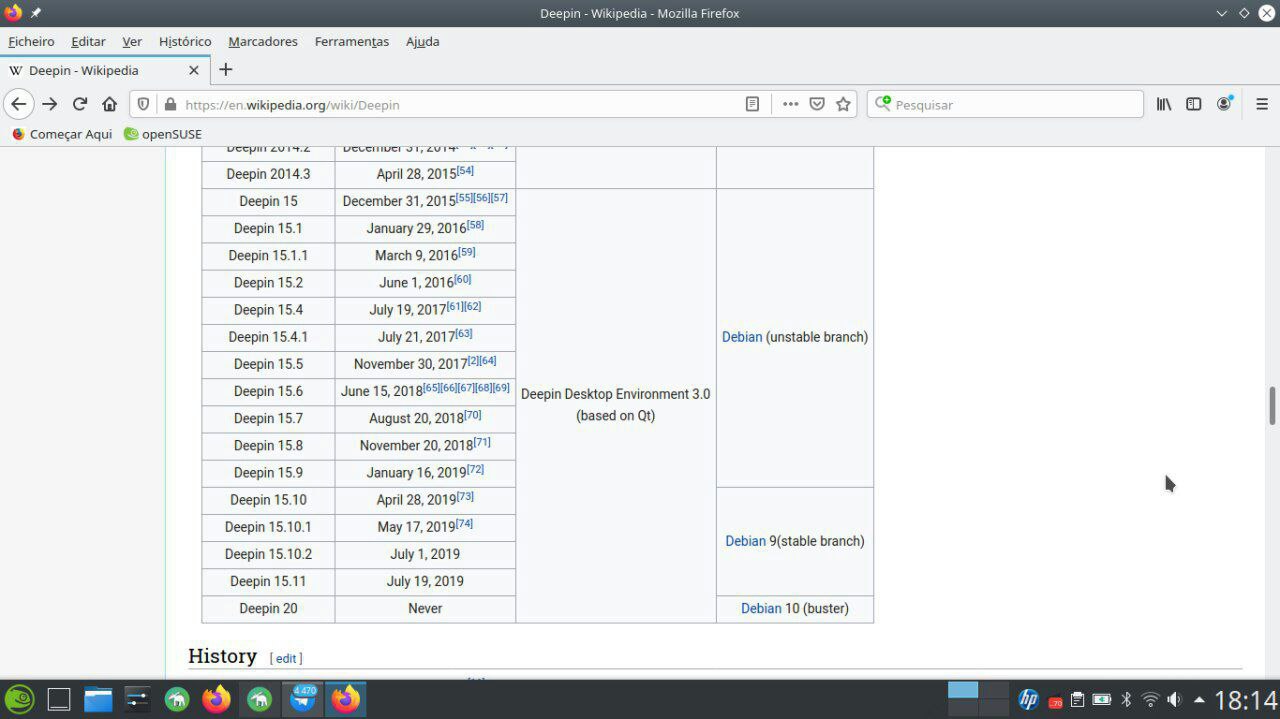Follow the Debian 9 link
The width and height of the screenshot is (1280, 719).
[745, 541]
